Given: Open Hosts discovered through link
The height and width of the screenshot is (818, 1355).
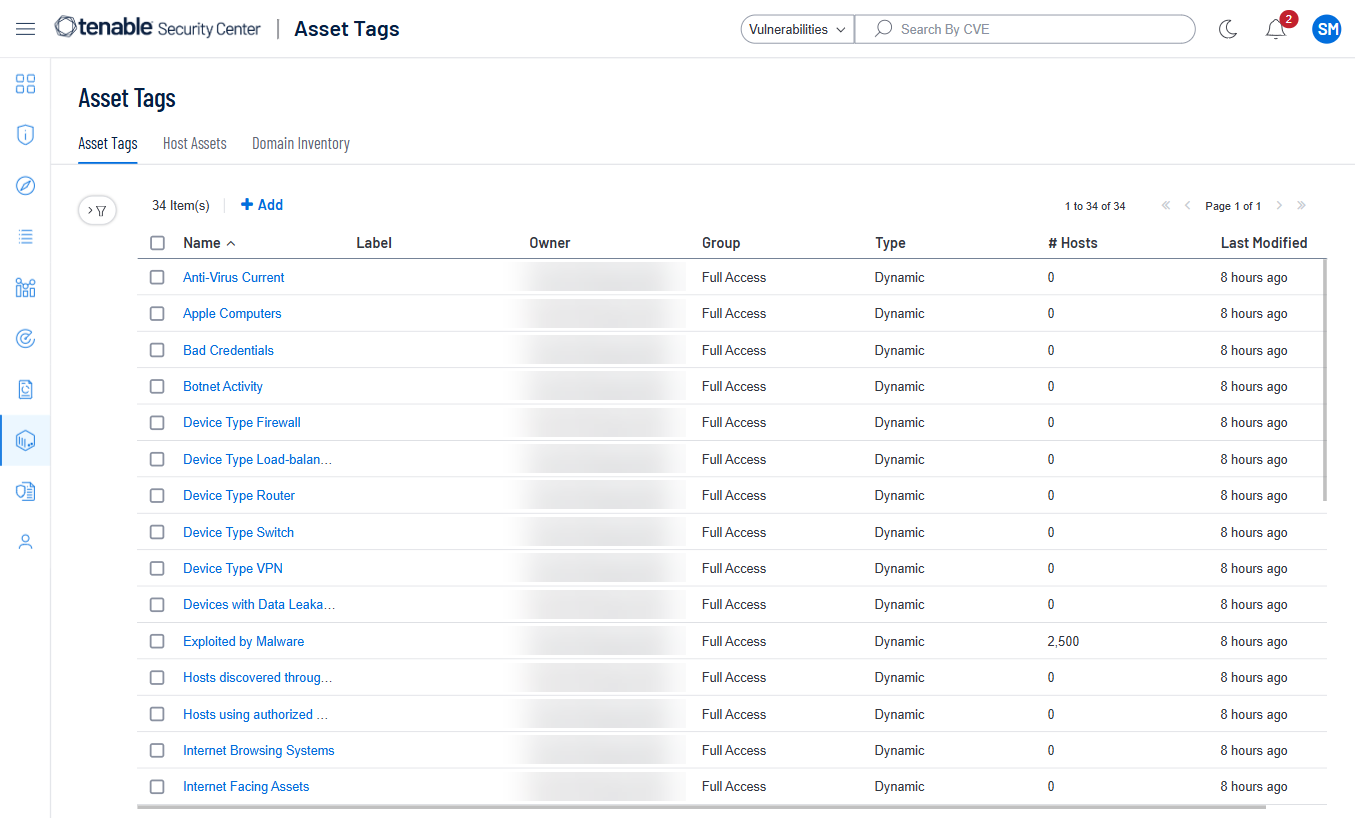Looking at the screenshot, I should click(258, 677).
